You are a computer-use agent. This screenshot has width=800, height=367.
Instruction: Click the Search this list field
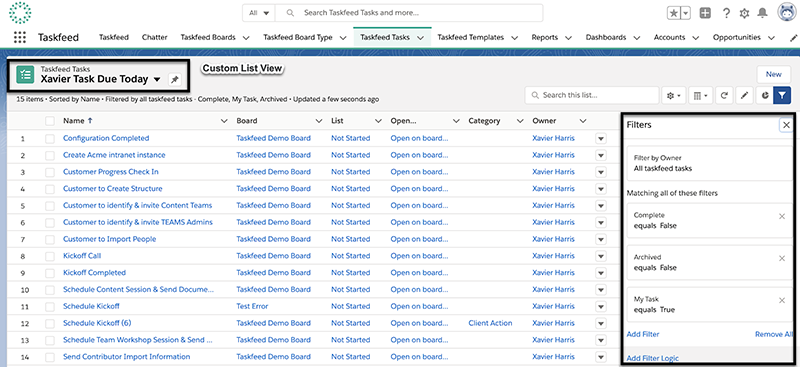(592, 95)
